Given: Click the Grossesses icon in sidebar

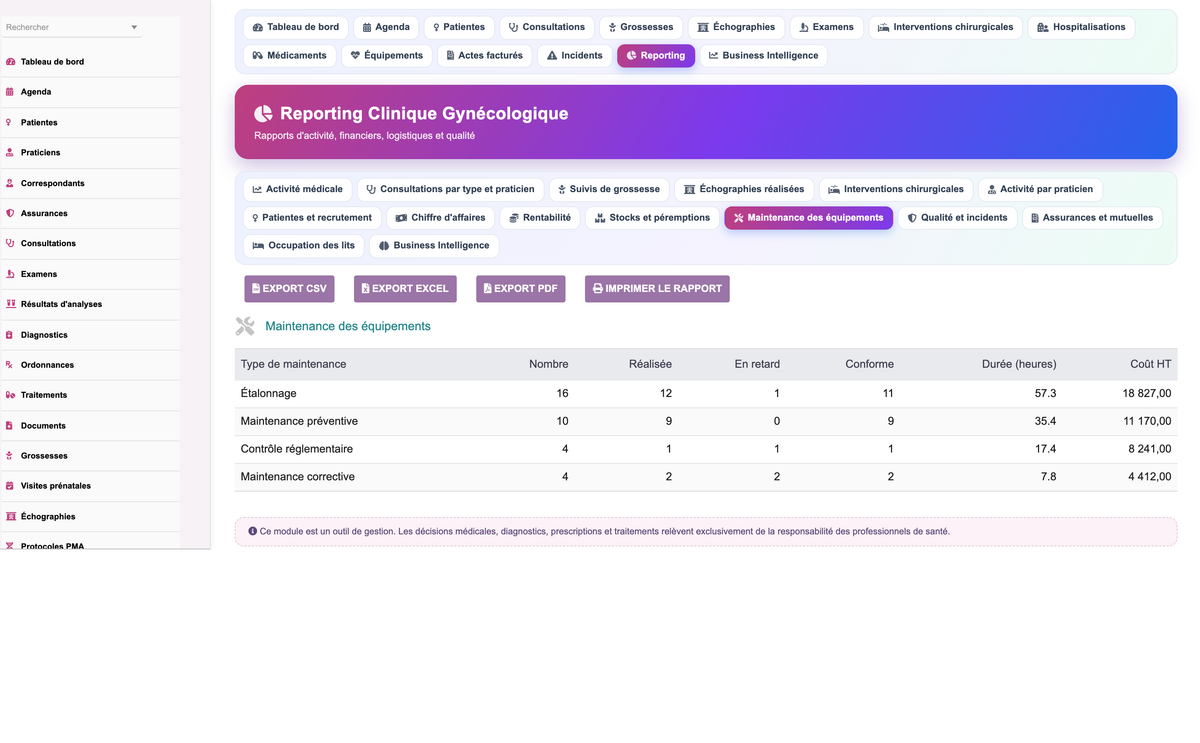Looking at the screenshot, I should (10, 456).
